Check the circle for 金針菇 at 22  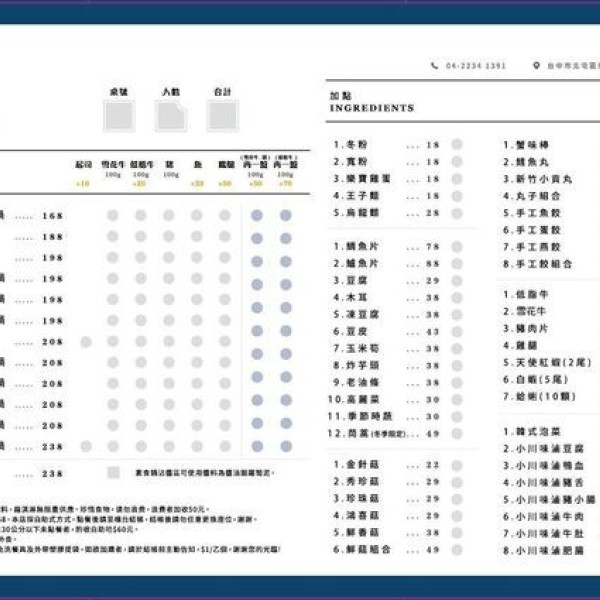click(x=456, y=464)
